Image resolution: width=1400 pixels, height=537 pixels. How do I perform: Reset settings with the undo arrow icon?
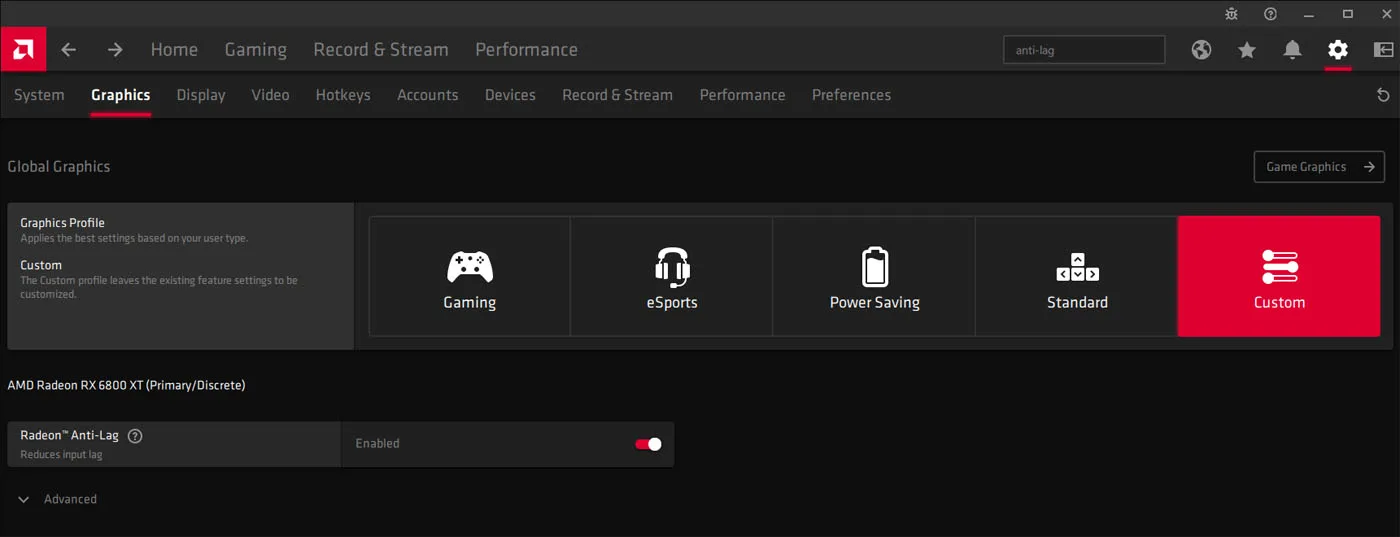click(x=1383, y=95)
